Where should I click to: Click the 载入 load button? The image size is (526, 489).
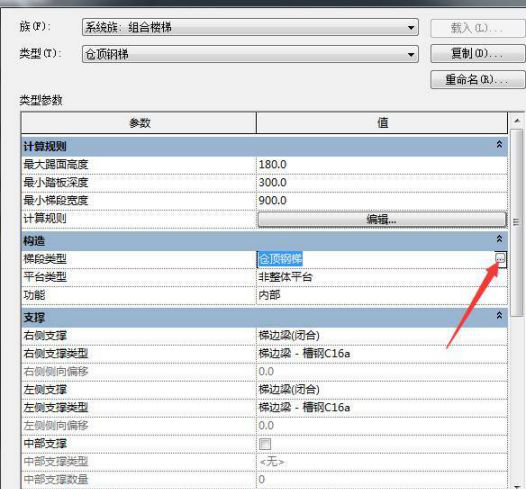(477, 28)
